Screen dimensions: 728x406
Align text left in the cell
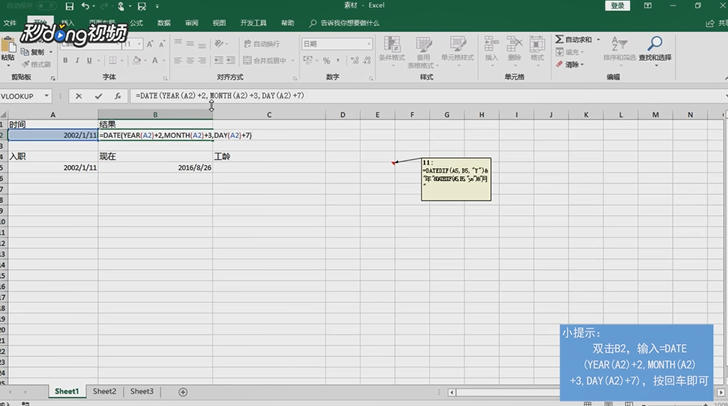pyautogui.click(x=178, y=60)
